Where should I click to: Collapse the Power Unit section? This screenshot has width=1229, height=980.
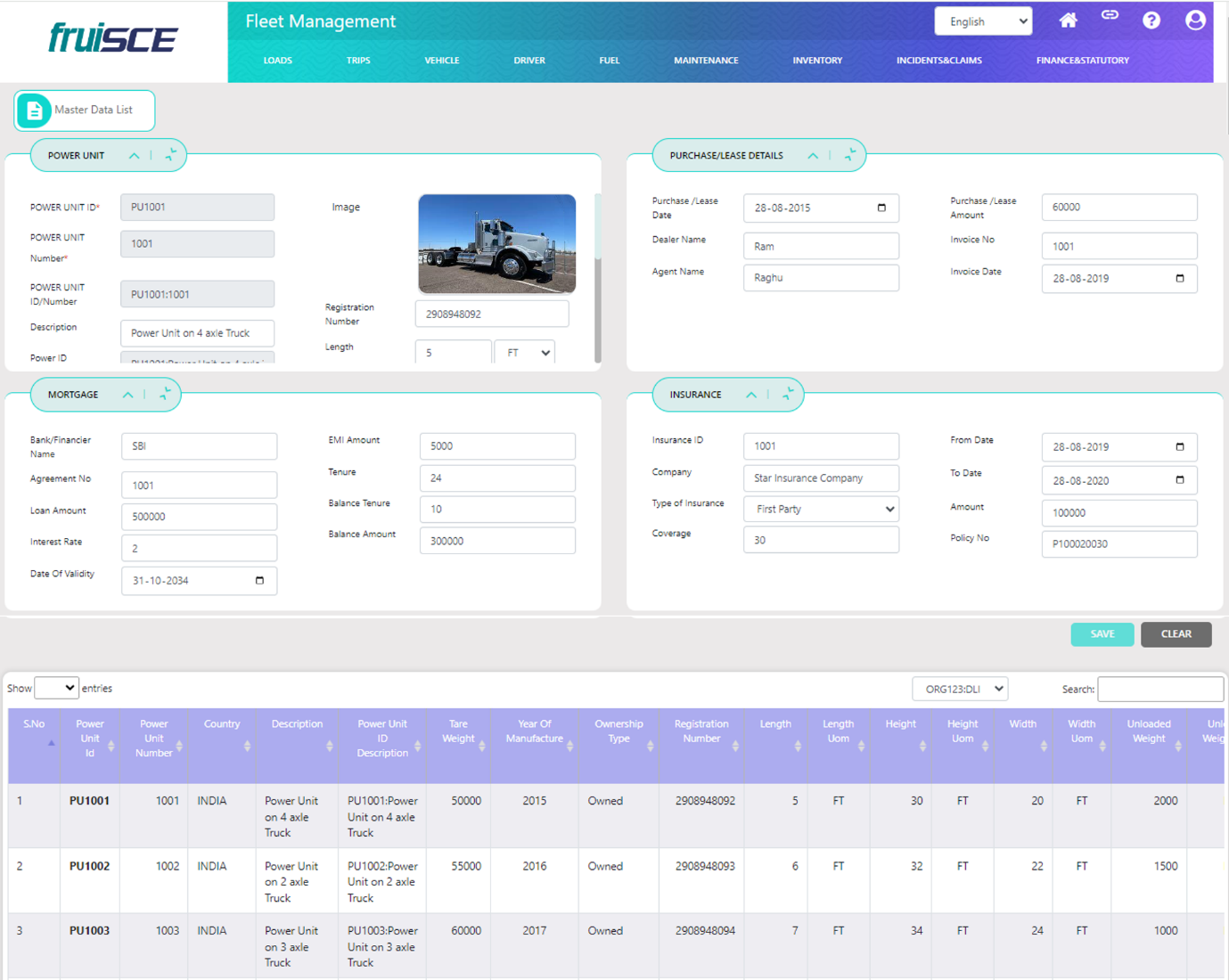134,156
